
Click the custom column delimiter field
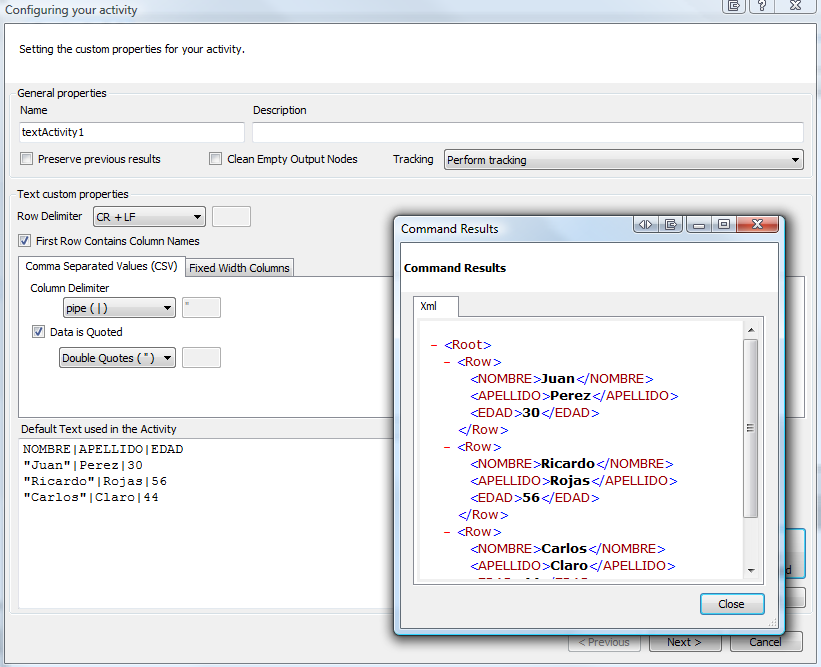point(202,308)
